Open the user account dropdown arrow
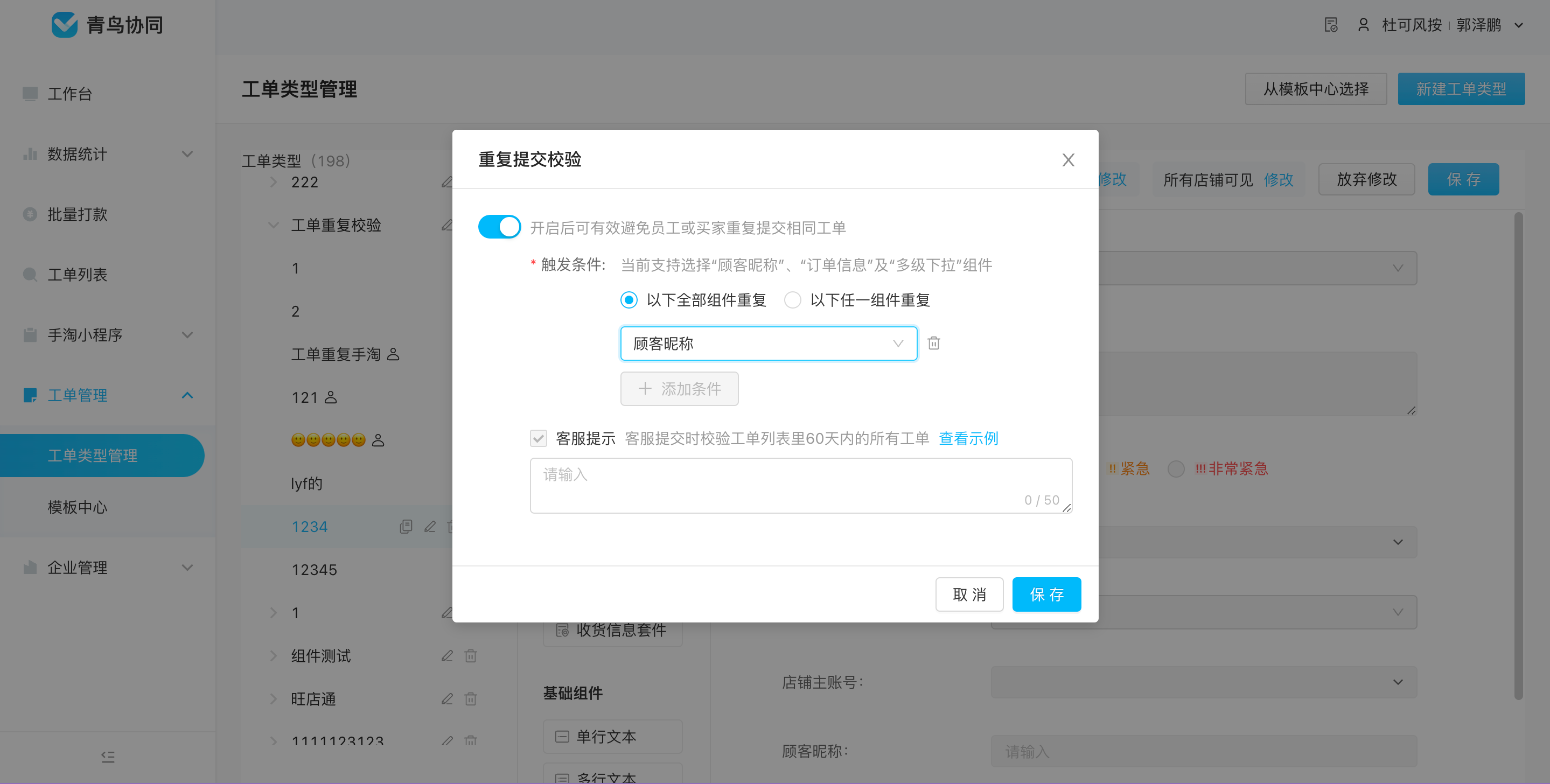 click(x=1518, y=25)
